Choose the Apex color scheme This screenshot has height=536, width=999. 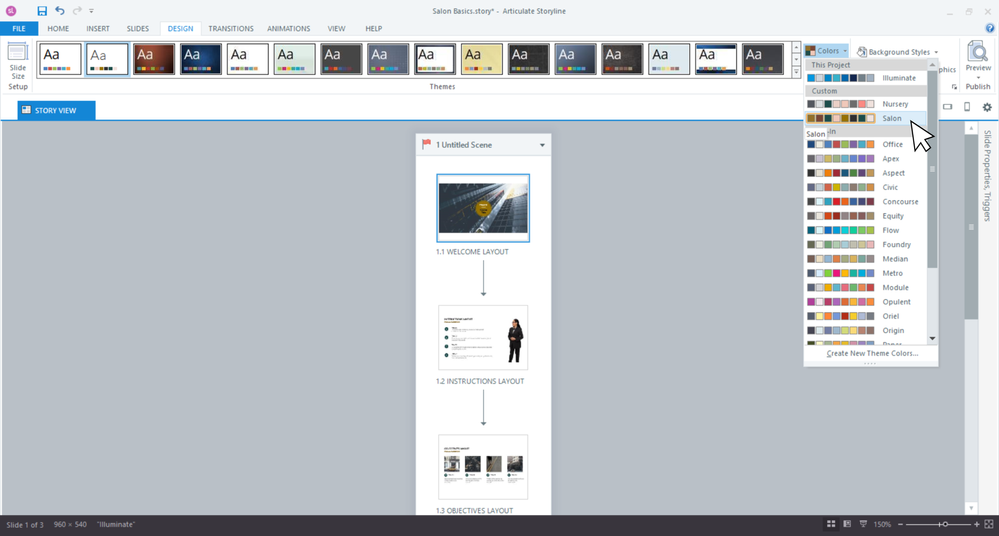(x=866, y=159)
